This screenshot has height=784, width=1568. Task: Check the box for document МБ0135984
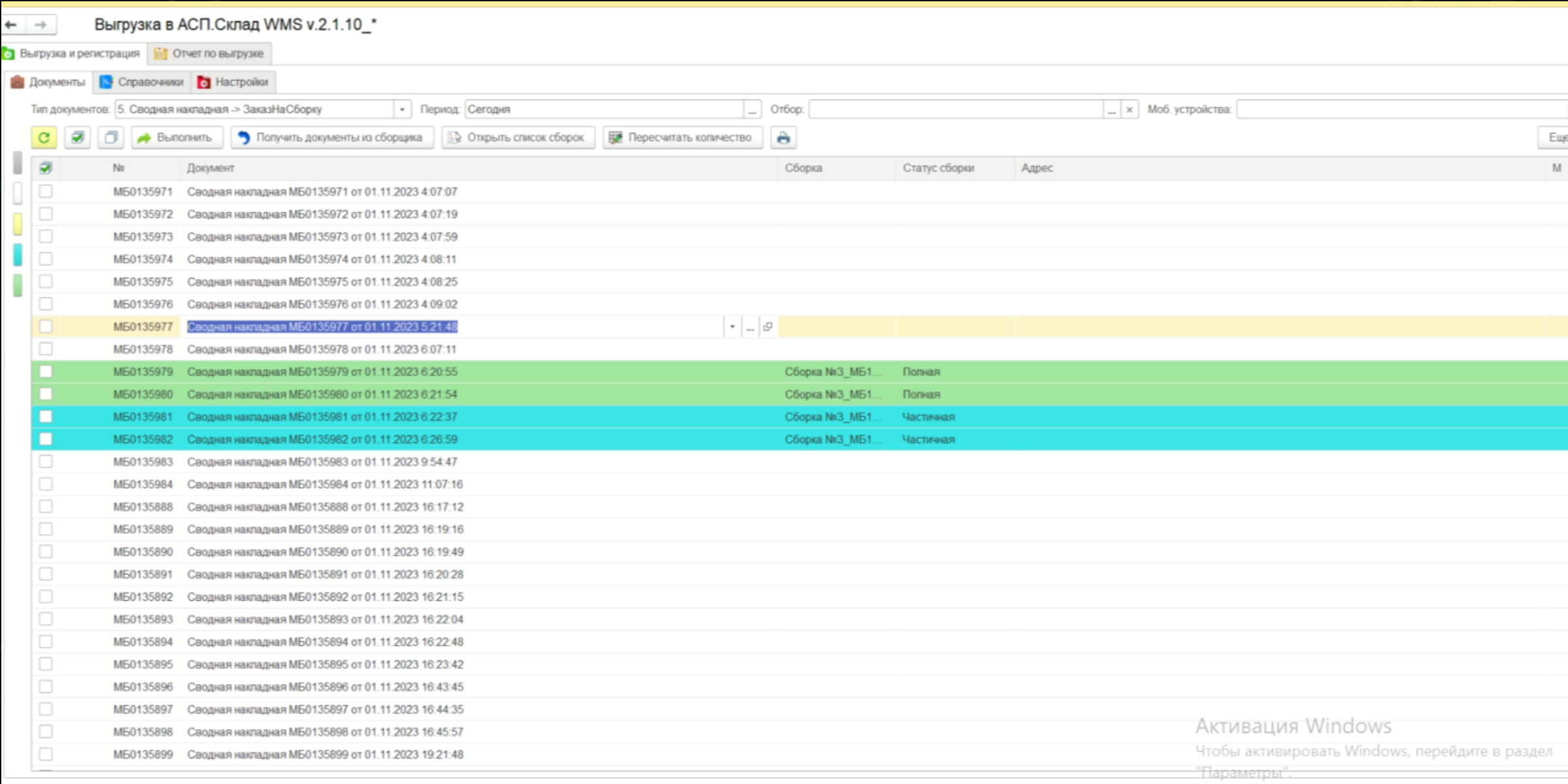point(45,484)
